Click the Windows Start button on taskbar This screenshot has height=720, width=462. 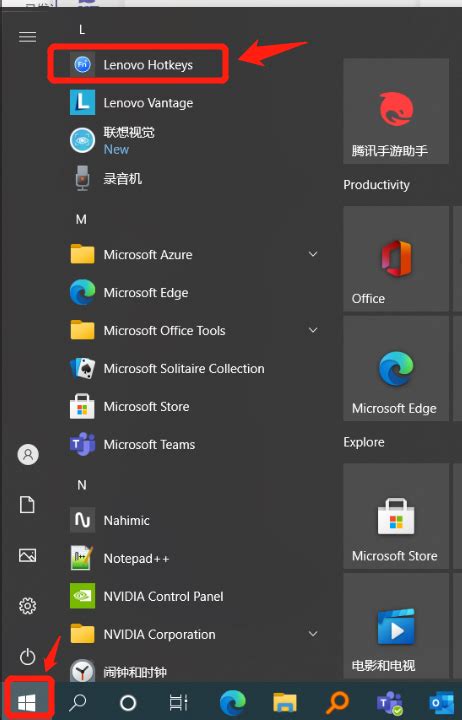click(28, 702)
